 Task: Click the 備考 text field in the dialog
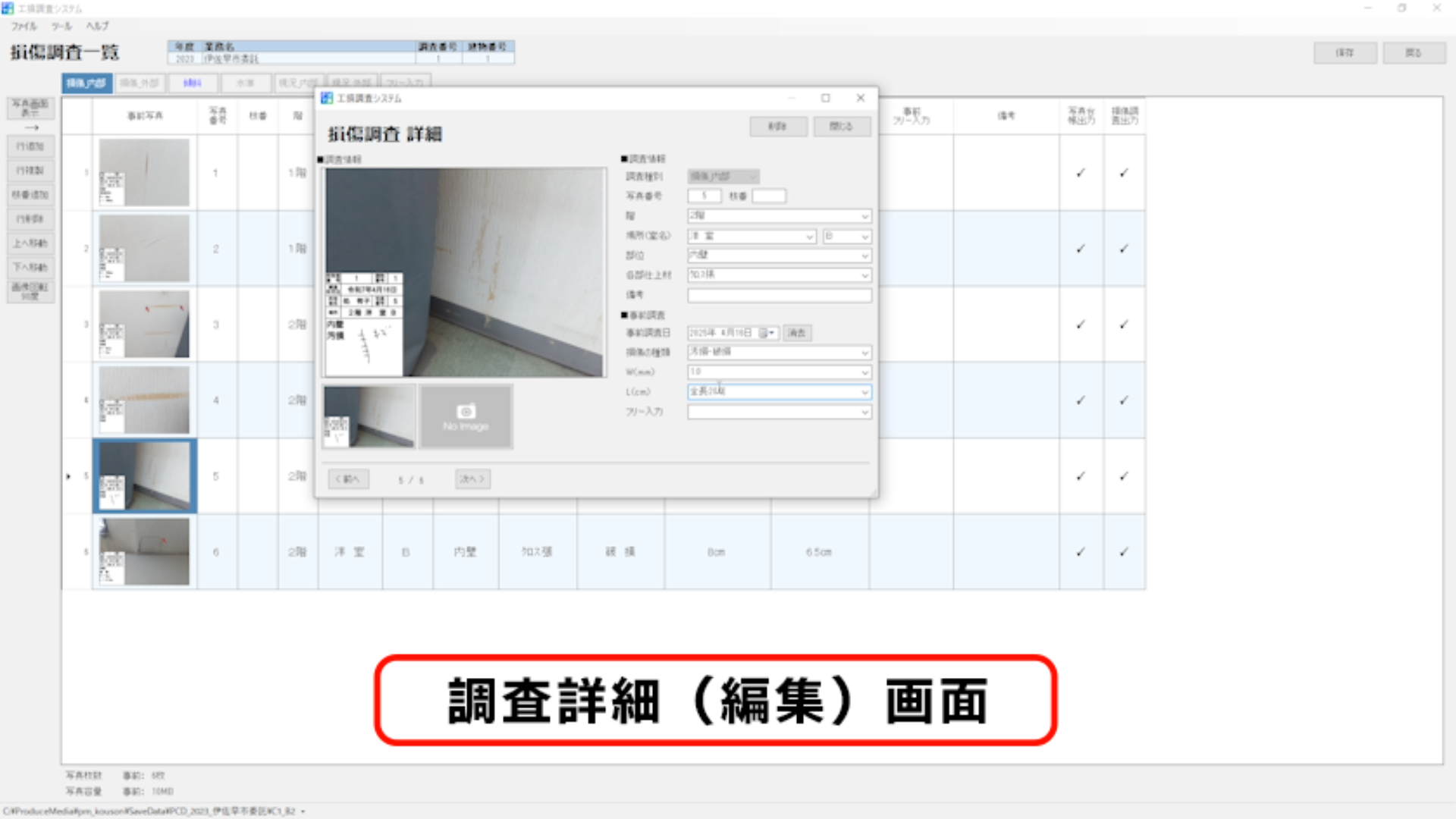click(780, 295)
